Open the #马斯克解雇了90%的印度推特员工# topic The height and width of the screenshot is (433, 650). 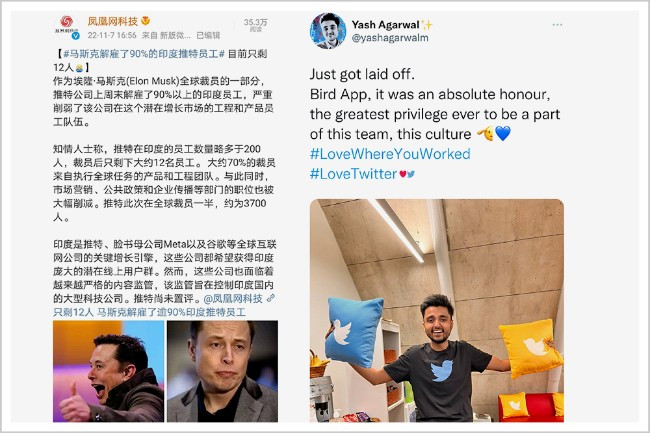click(144, 54)
